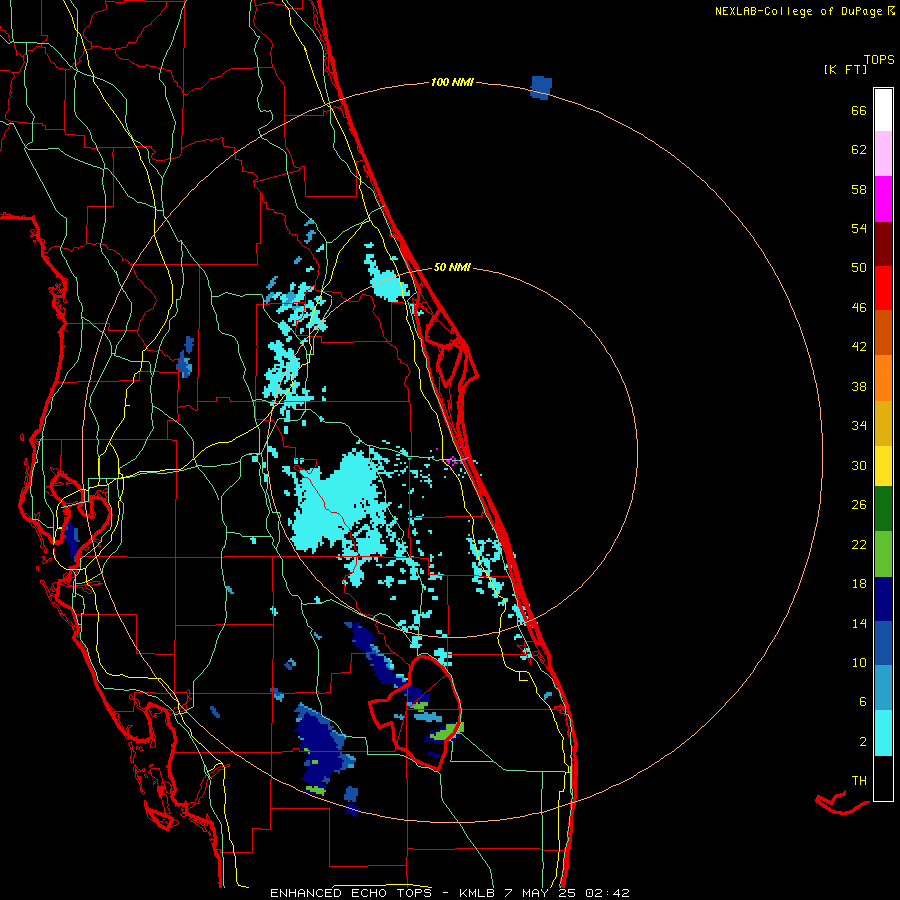900x900 pixels.
Task: Click the '42' legend value
Action: [x=859, y=347]
